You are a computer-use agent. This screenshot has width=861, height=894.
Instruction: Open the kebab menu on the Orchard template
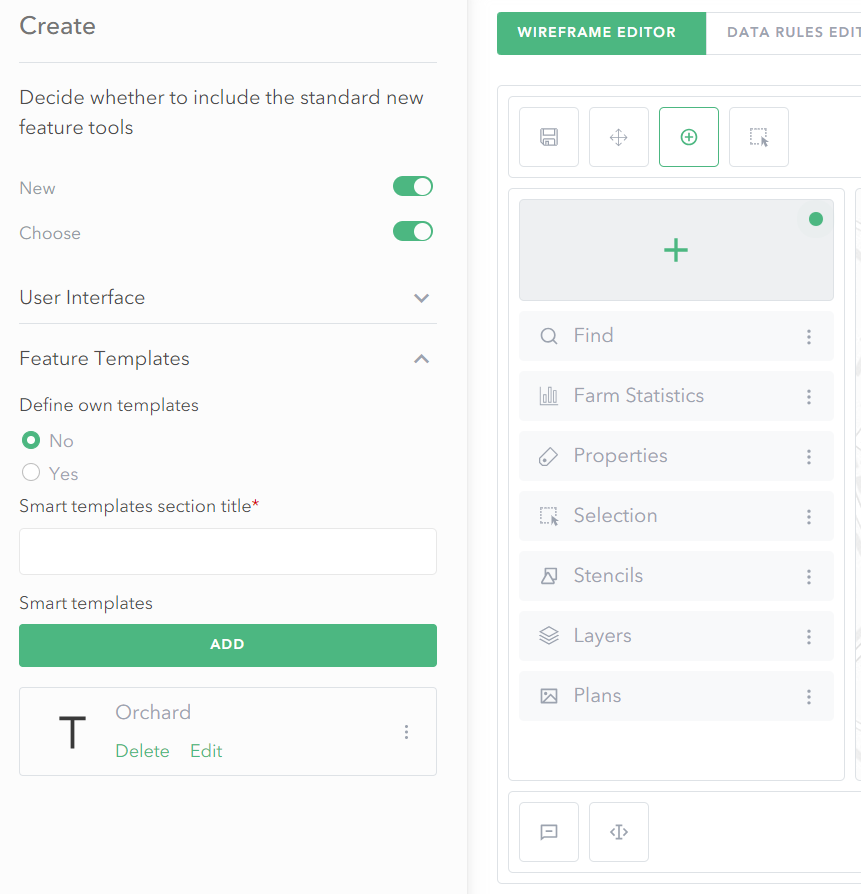(406, 732)
